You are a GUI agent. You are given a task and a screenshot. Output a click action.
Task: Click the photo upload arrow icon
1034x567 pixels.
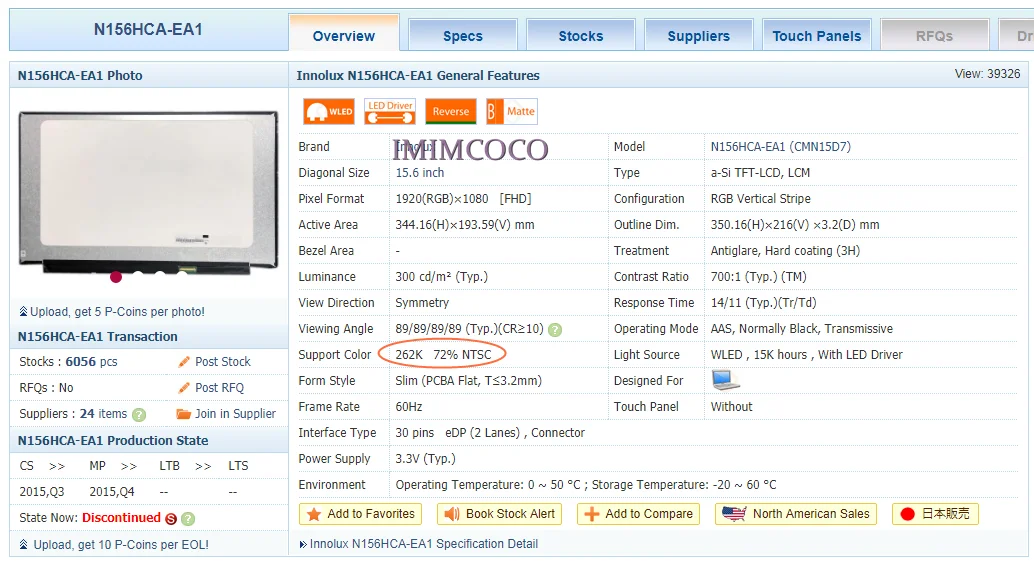(x=23, y=311)
